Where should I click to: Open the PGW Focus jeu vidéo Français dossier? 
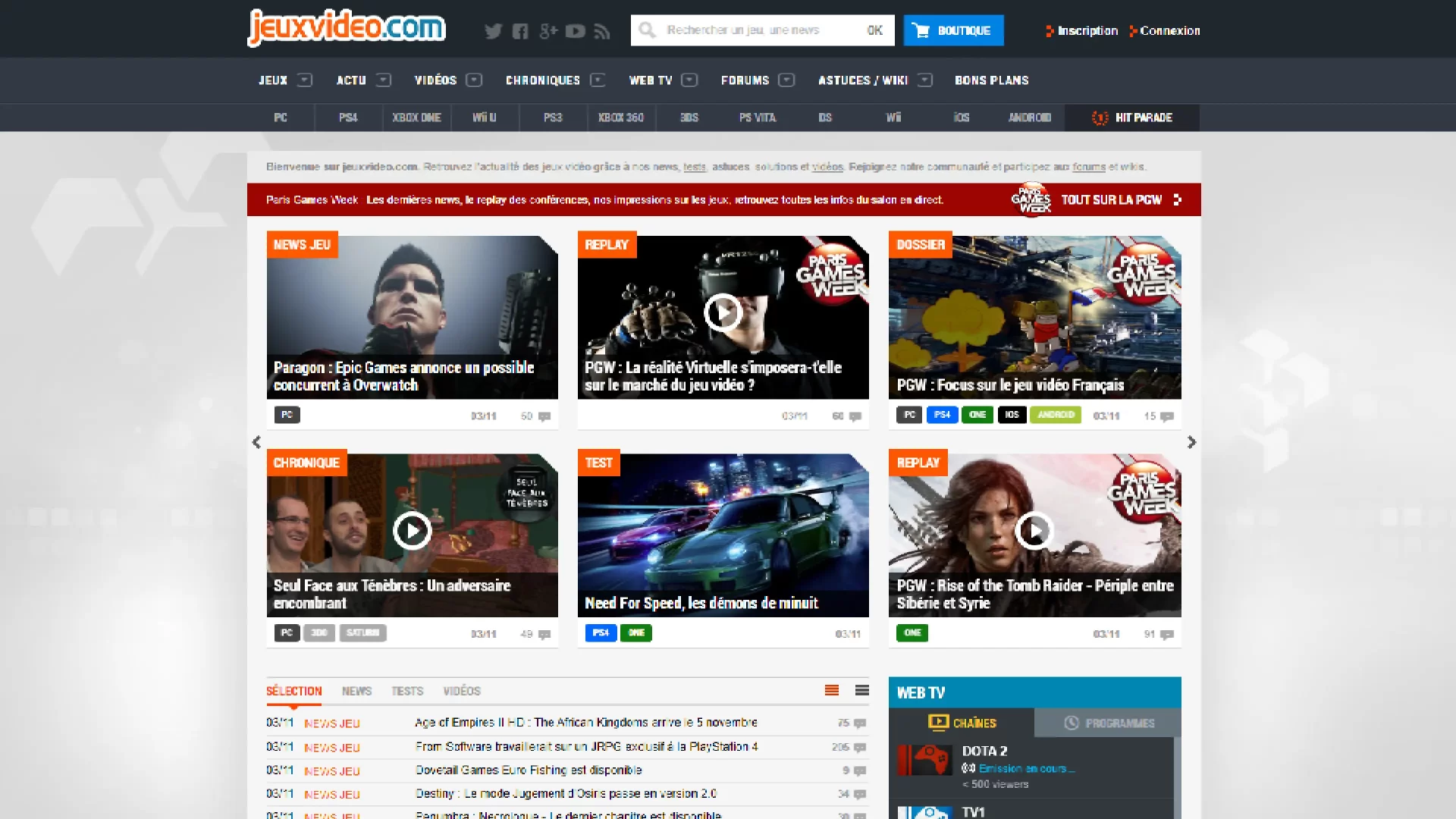pos(1034,317)
